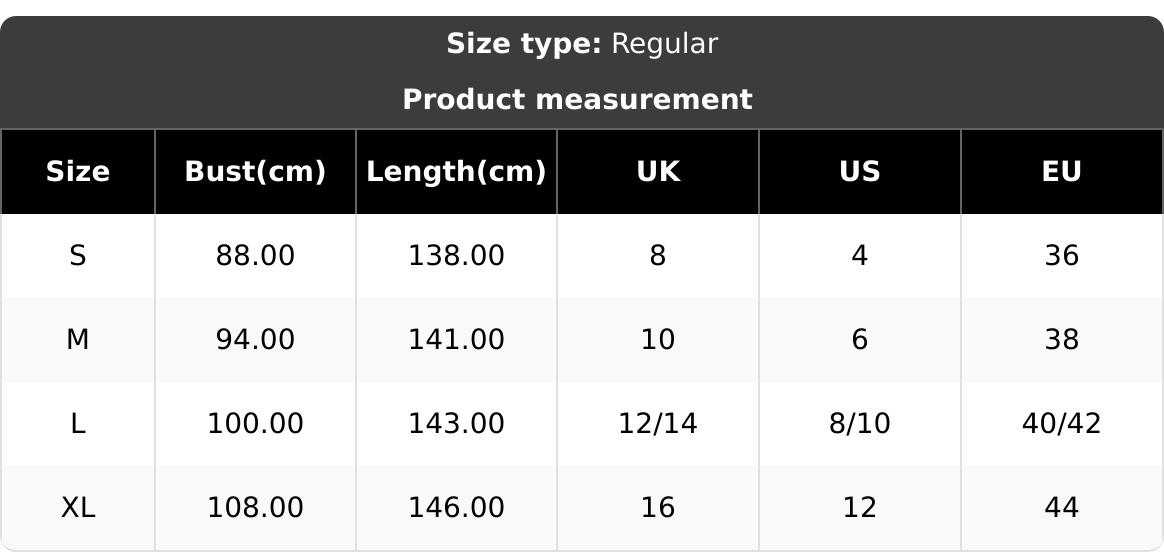Click the 88.00 bust value

(x=255, y=256)
